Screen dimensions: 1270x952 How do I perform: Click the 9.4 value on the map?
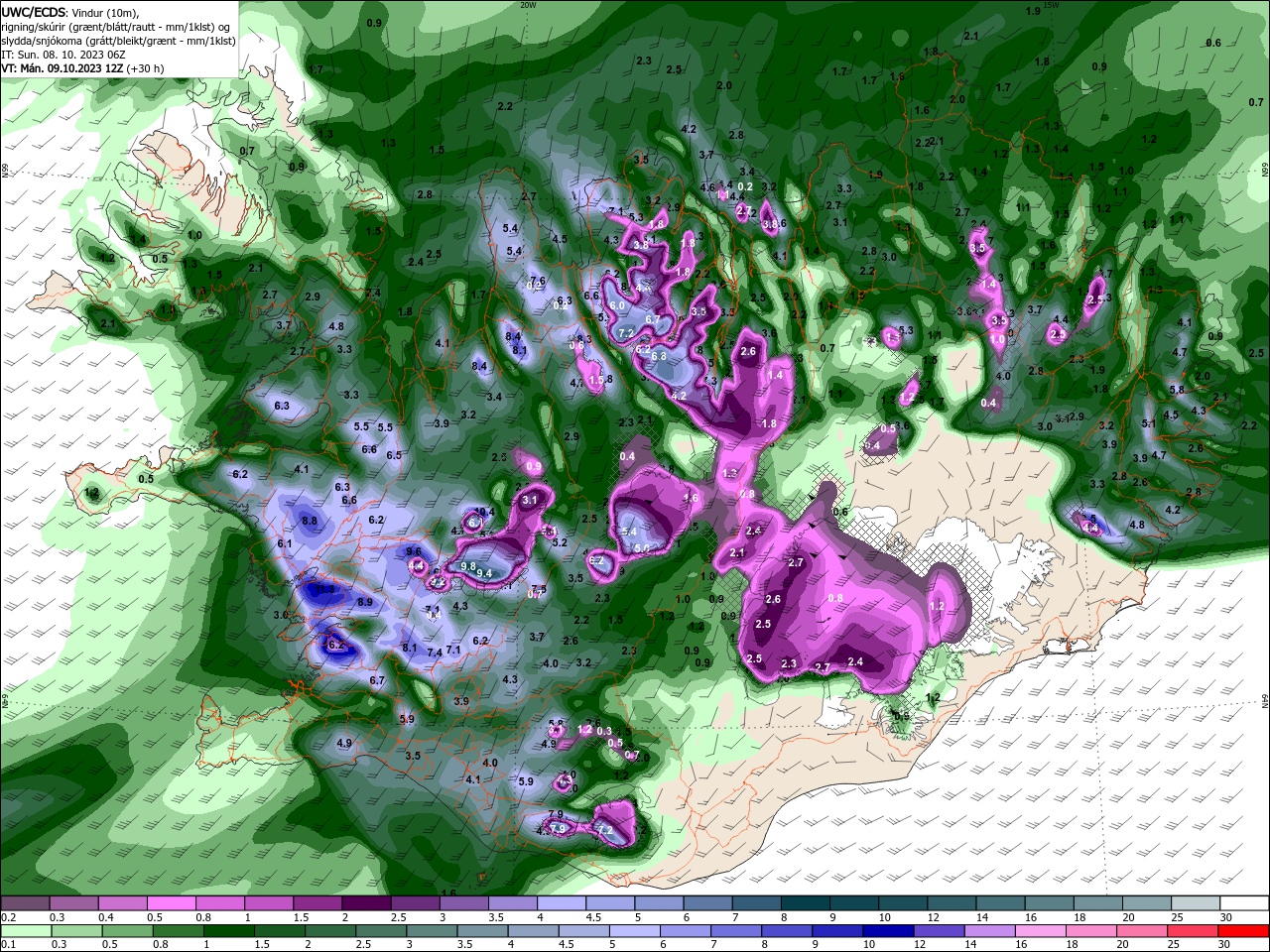pyautogui.click(x=485, y=573)
